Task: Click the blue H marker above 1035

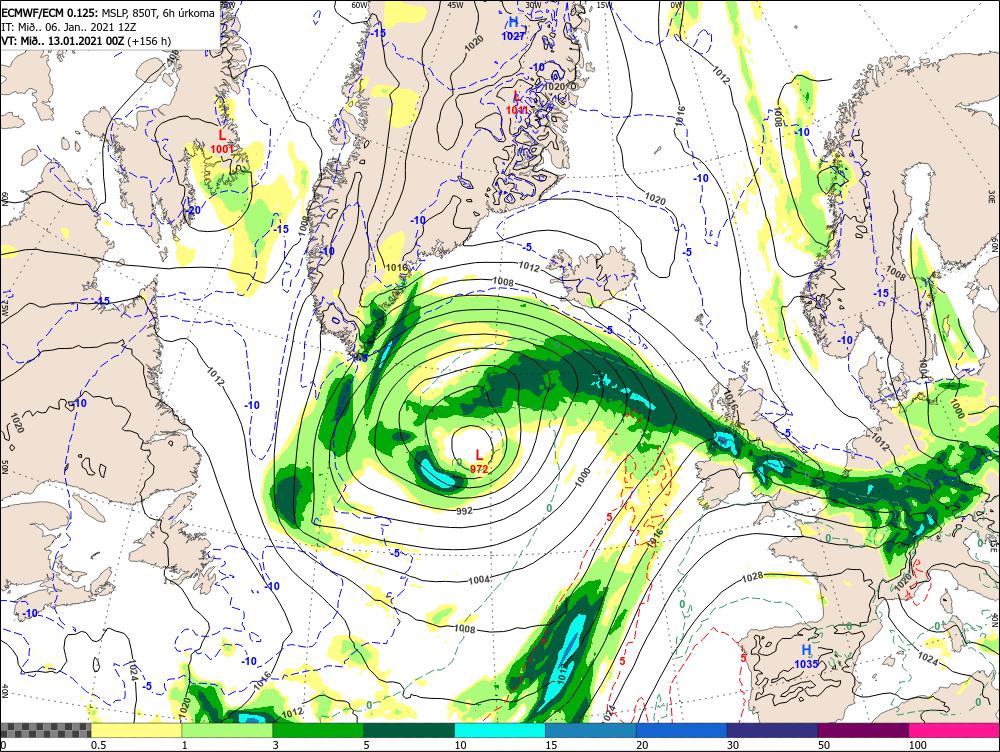Action: pos(806,649)
